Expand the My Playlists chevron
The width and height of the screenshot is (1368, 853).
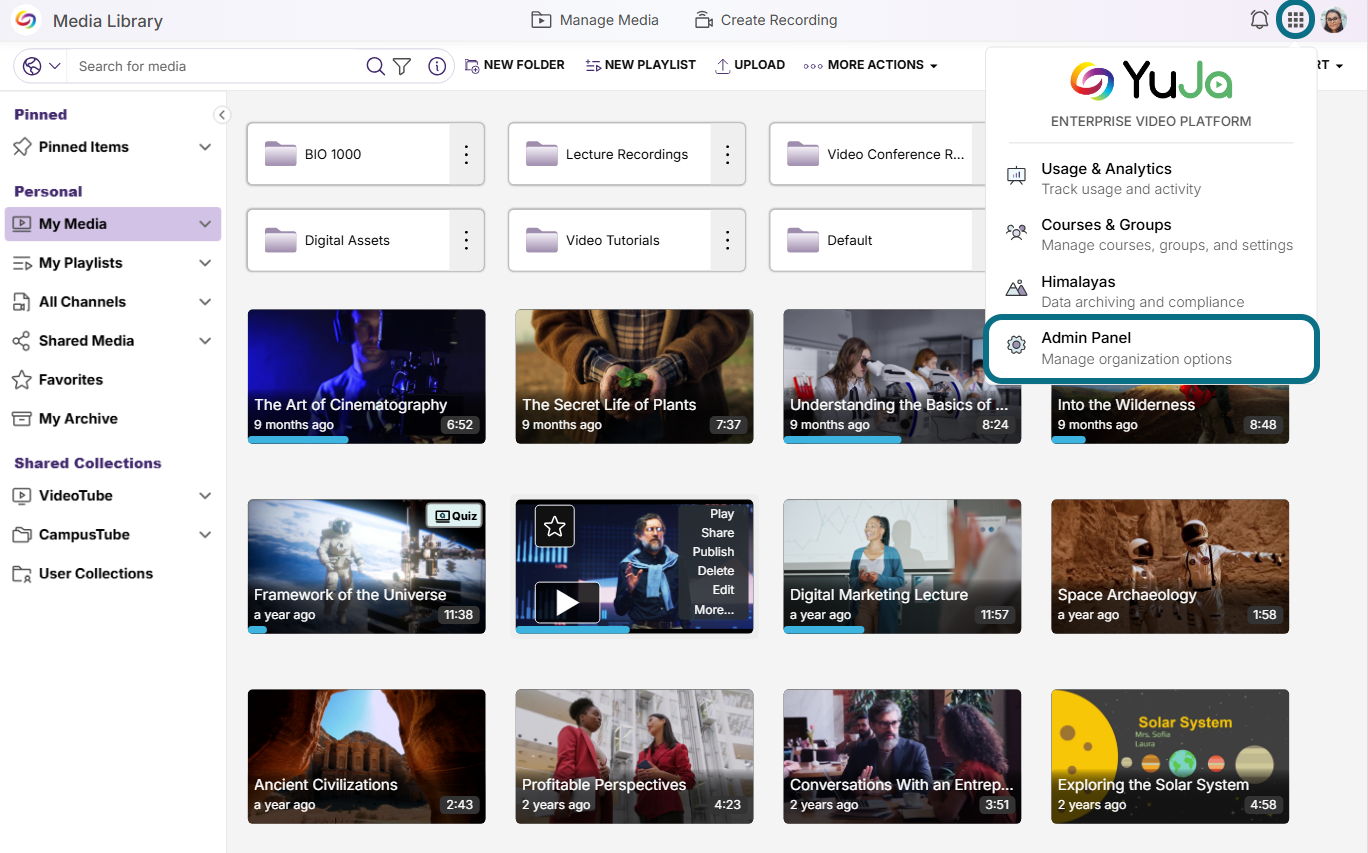tap(205, 263)
